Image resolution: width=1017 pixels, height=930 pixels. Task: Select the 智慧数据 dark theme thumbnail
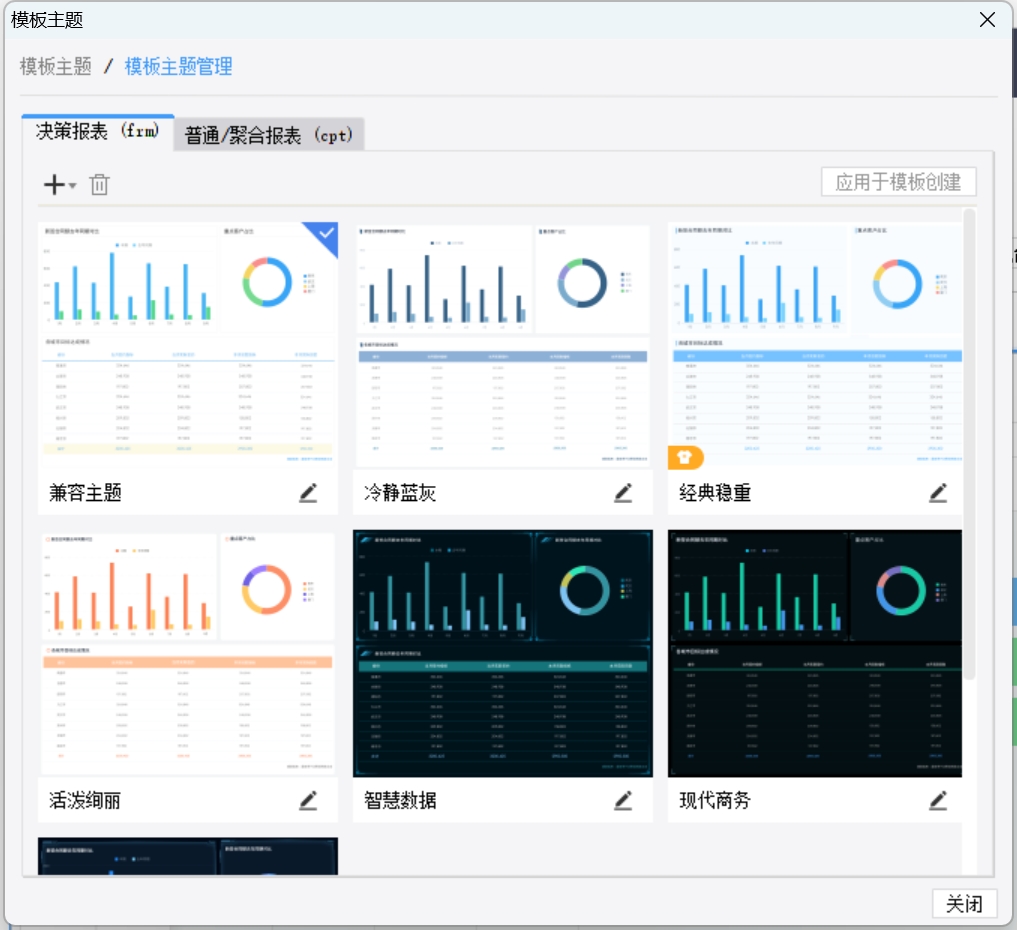(x=503, y=653)
